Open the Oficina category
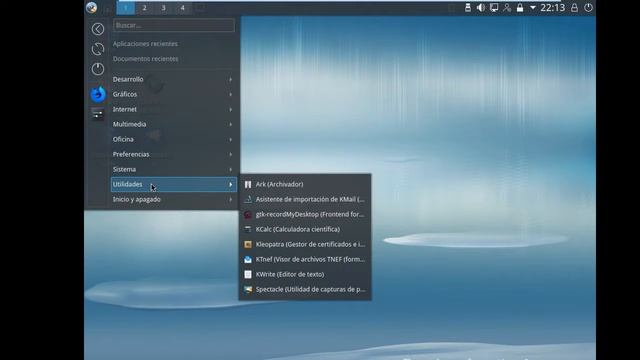Image resolution: width=640 pixels, height=360 pixels. (173, 139)
